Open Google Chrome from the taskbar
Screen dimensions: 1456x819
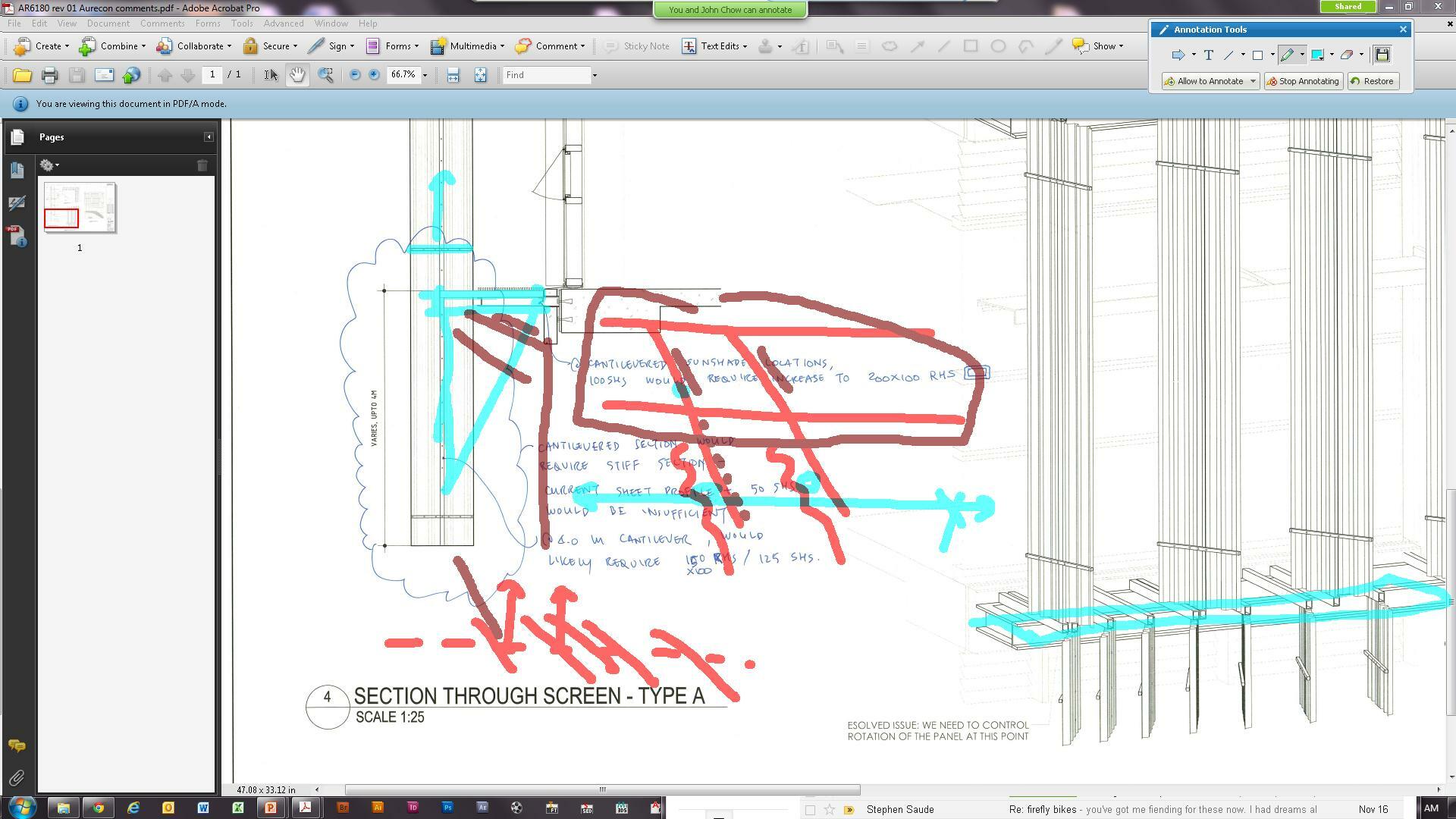click(x=99, y=808)
